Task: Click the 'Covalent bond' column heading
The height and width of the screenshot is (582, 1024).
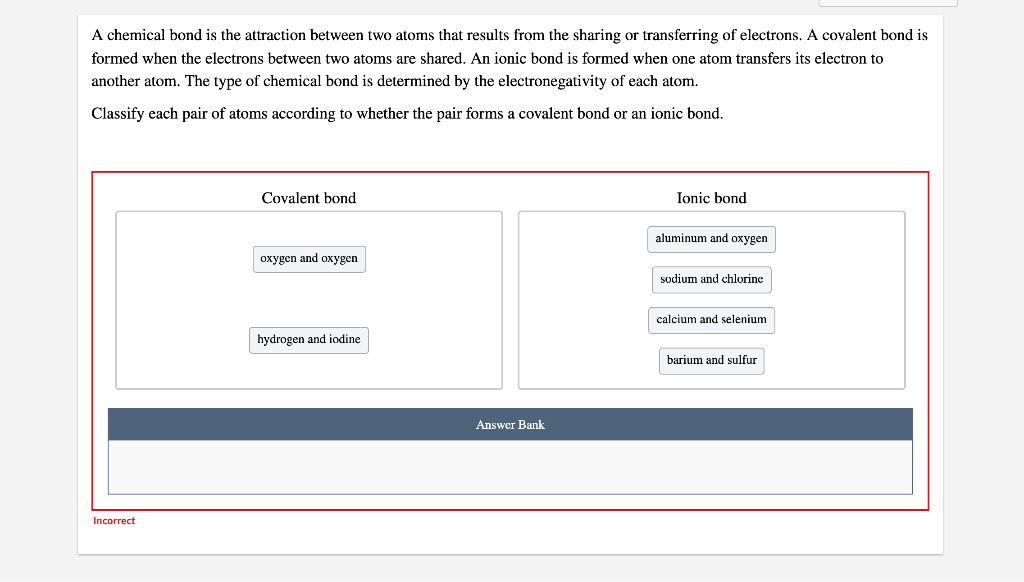Action: pyautogui.click(x=309, y=198)
